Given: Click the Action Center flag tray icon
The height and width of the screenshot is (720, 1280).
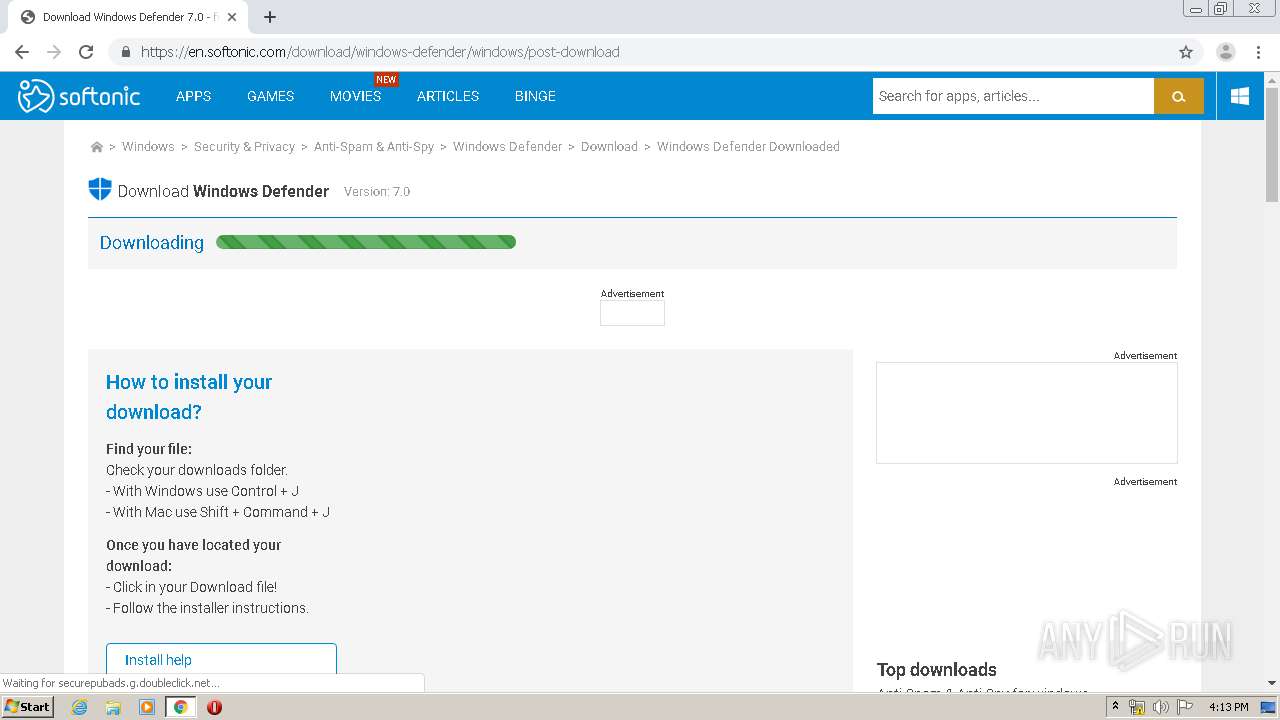Looking at the screenshot, I should point(1185,707).
